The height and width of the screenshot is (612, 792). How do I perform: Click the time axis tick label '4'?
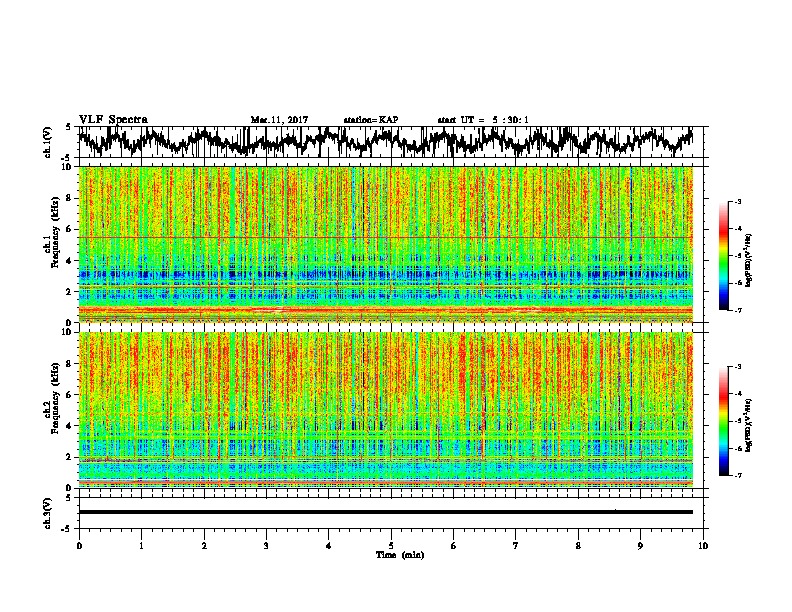pyautogui.click(x=329, y=546)
